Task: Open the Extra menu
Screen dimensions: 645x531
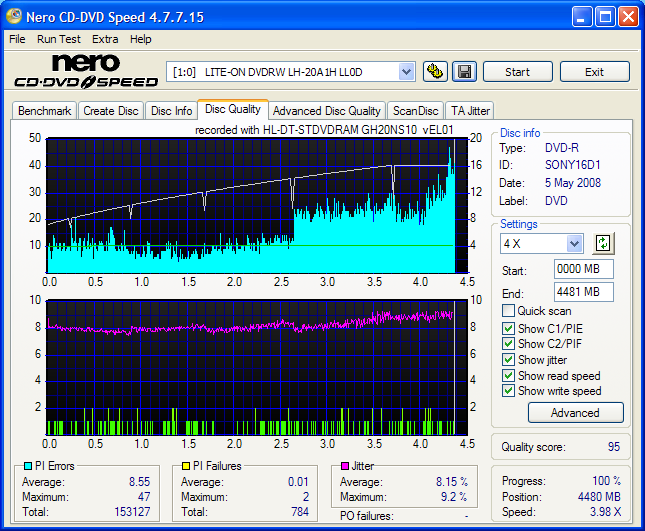Action: pyautogui.click(x=105, y=39)
